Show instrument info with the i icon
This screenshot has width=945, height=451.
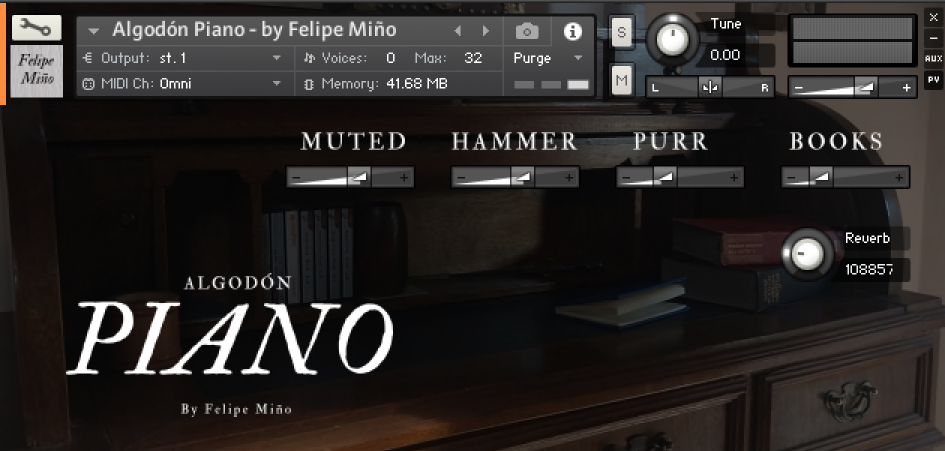572,31
